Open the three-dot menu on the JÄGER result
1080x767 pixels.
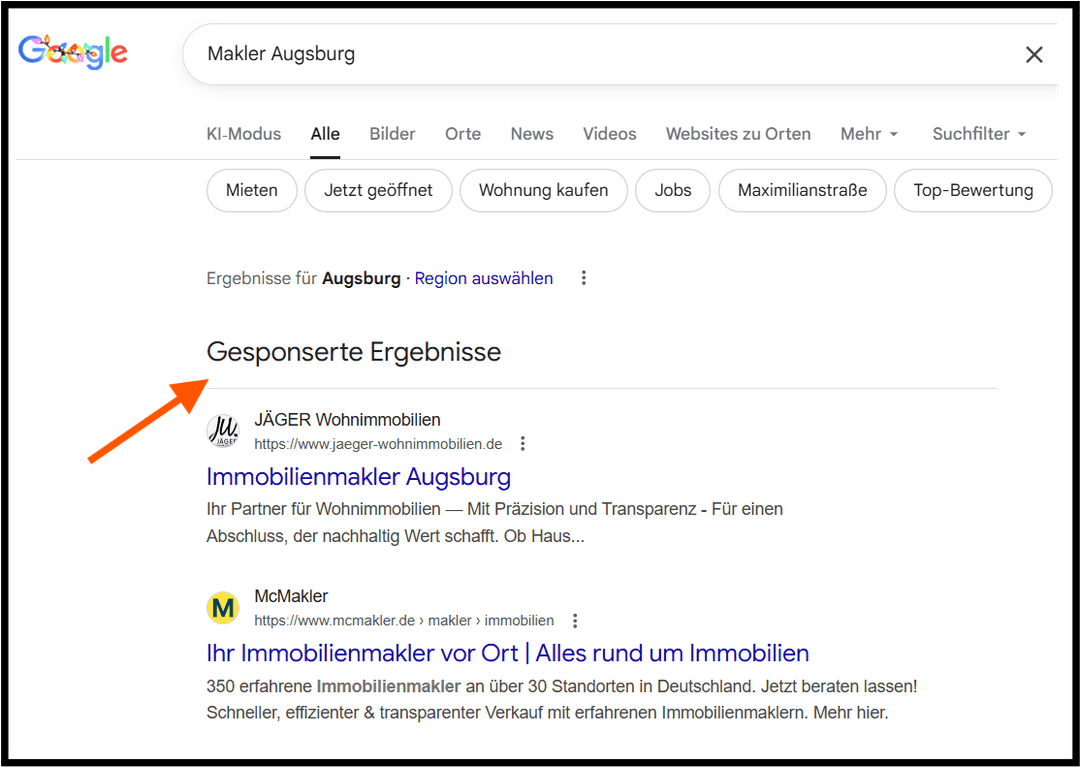click(x=523, y=443)
